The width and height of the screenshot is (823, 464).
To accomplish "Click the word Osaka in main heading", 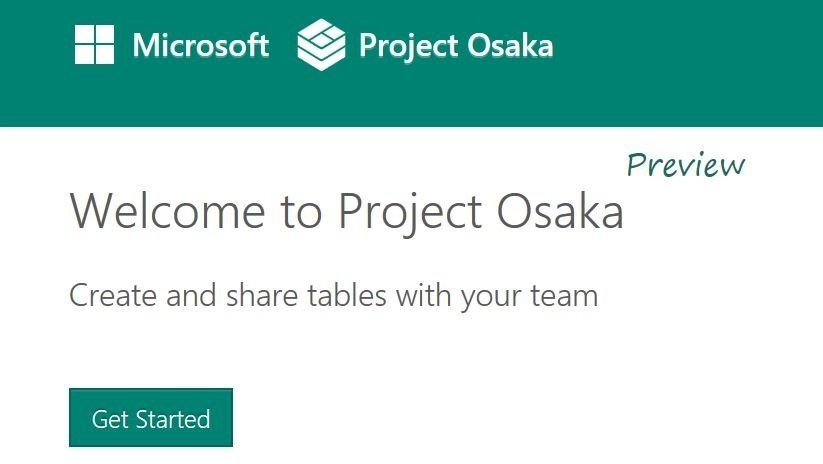I will coord(560,210).
